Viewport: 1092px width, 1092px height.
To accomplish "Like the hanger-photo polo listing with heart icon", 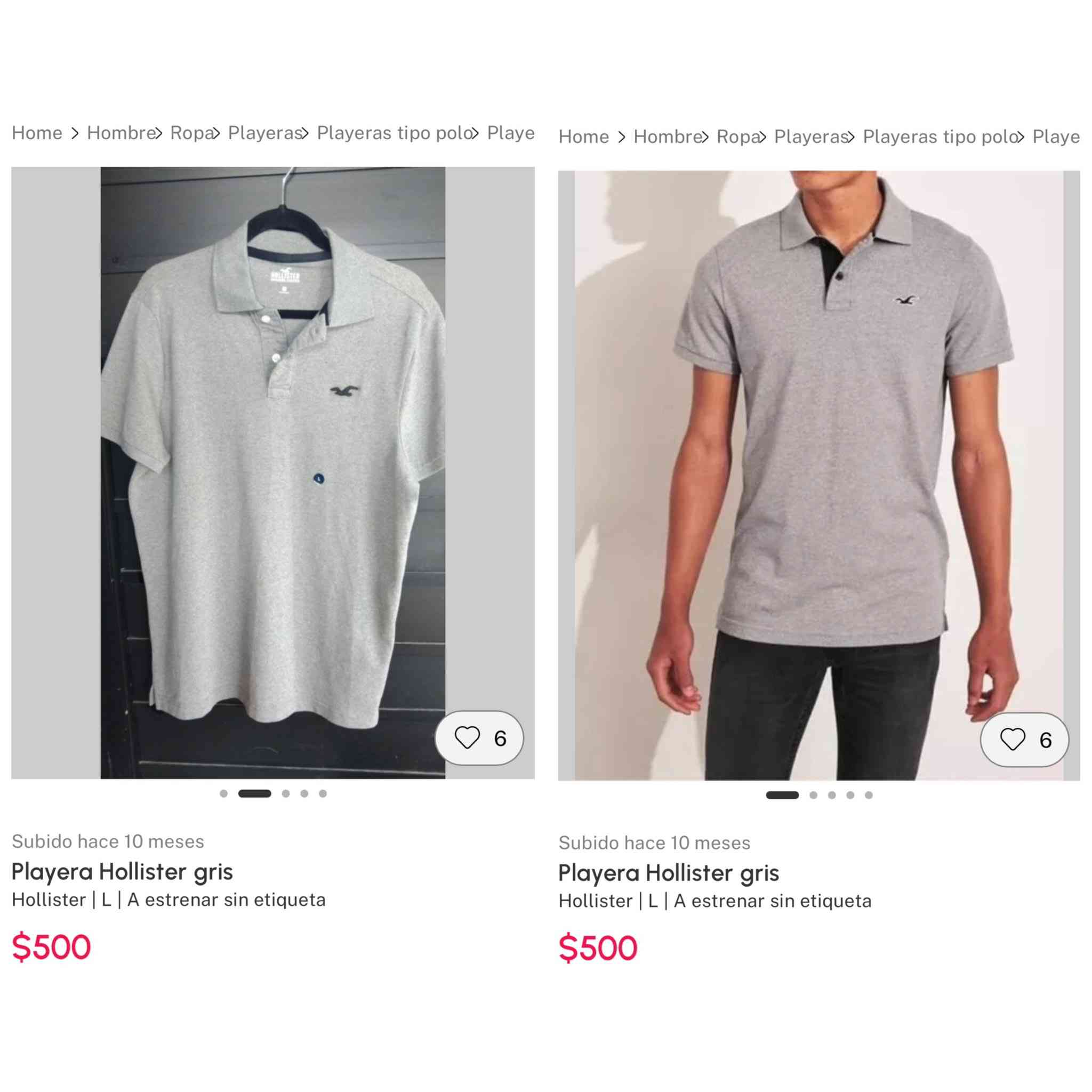I will (468, 737).
